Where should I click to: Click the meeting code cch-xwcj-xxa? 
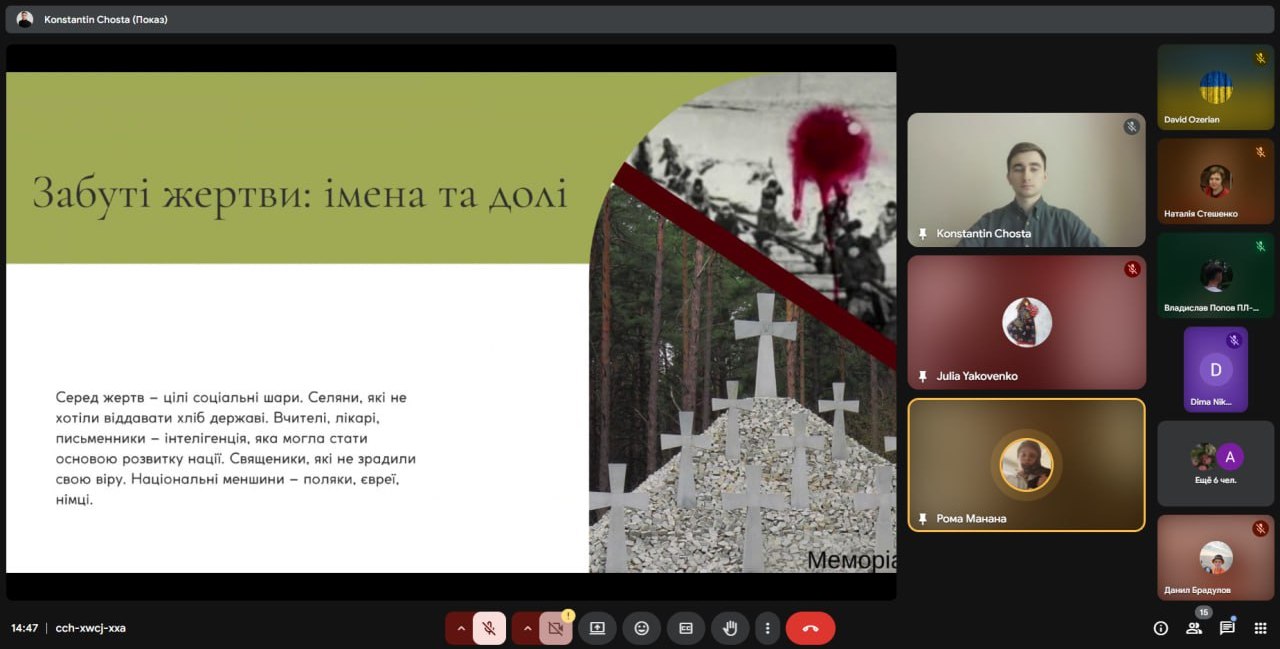91,628
